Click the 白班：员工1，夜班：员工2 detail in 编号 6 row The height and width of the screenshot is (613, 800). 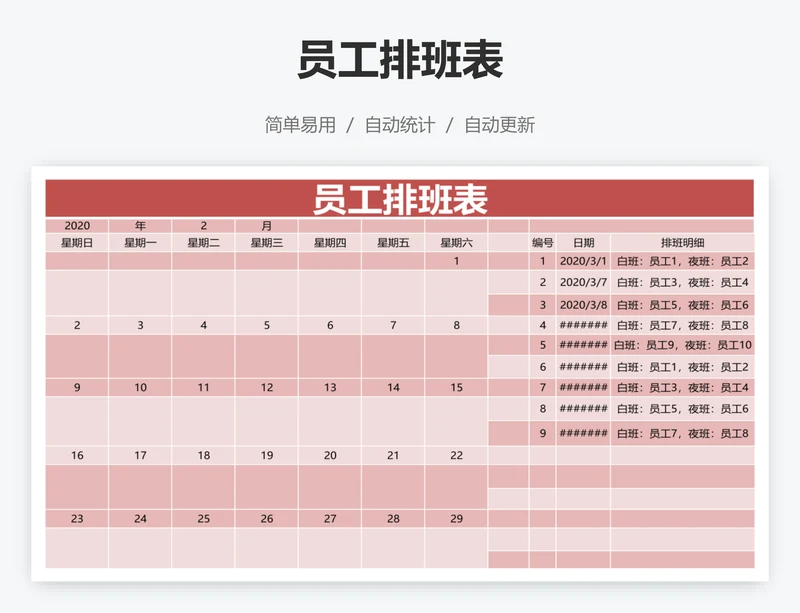[682, 367]
